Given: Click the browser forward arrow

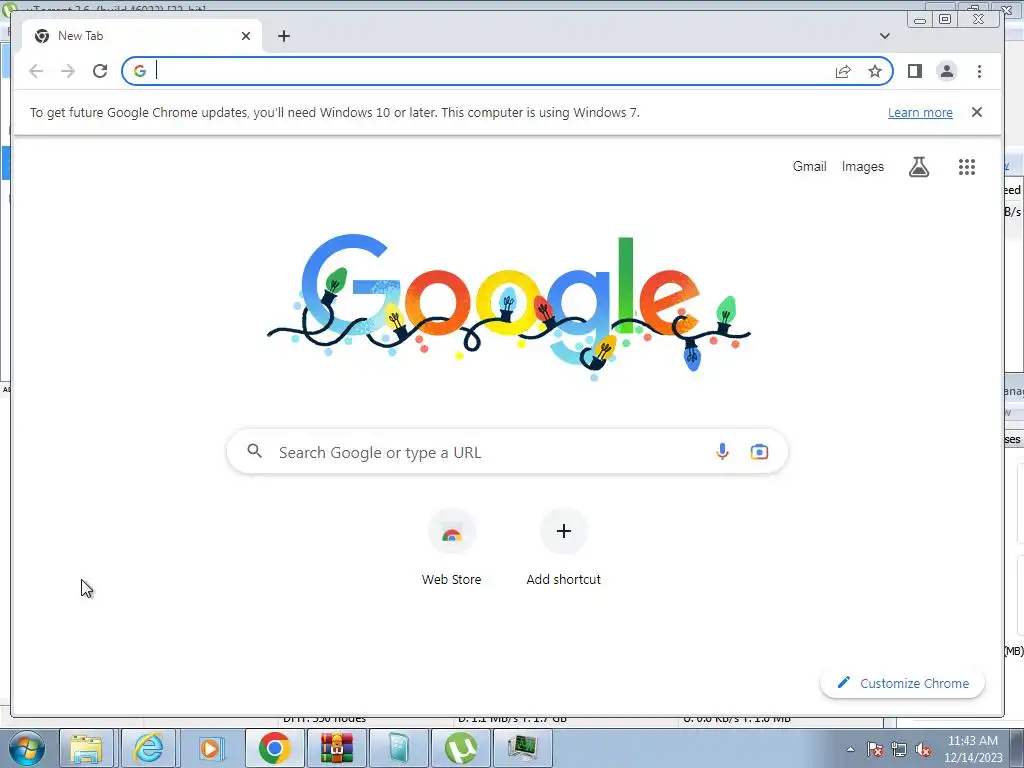Looking at the screenshot, I should pos(68,71).
